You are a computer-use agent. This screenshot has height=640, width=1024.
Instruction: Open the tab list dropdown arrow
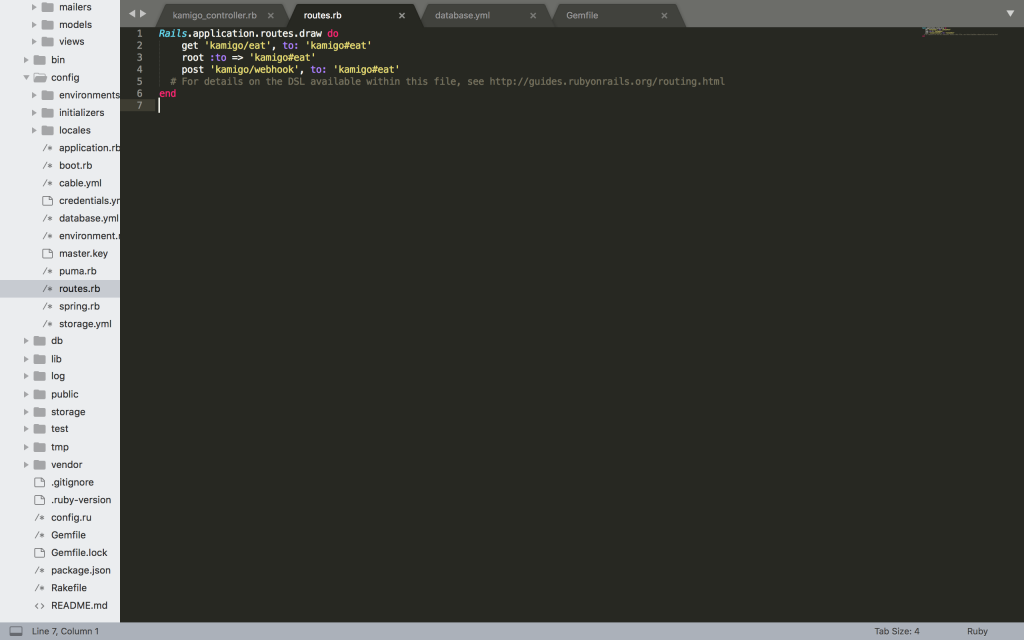click(x=1010, y=14)
